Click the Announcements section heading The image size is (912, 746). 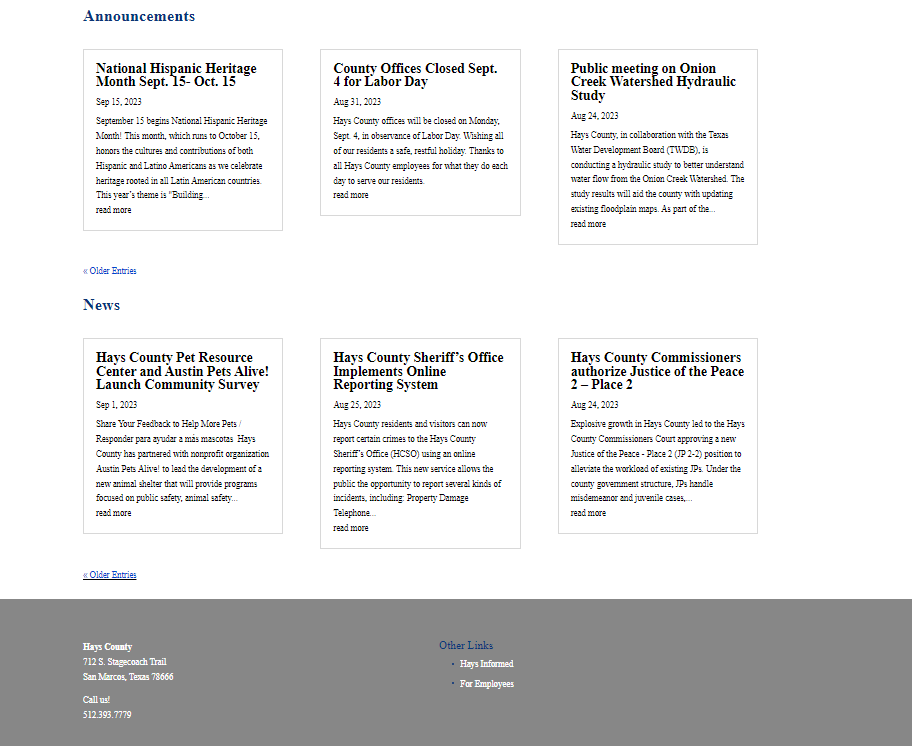139,16
